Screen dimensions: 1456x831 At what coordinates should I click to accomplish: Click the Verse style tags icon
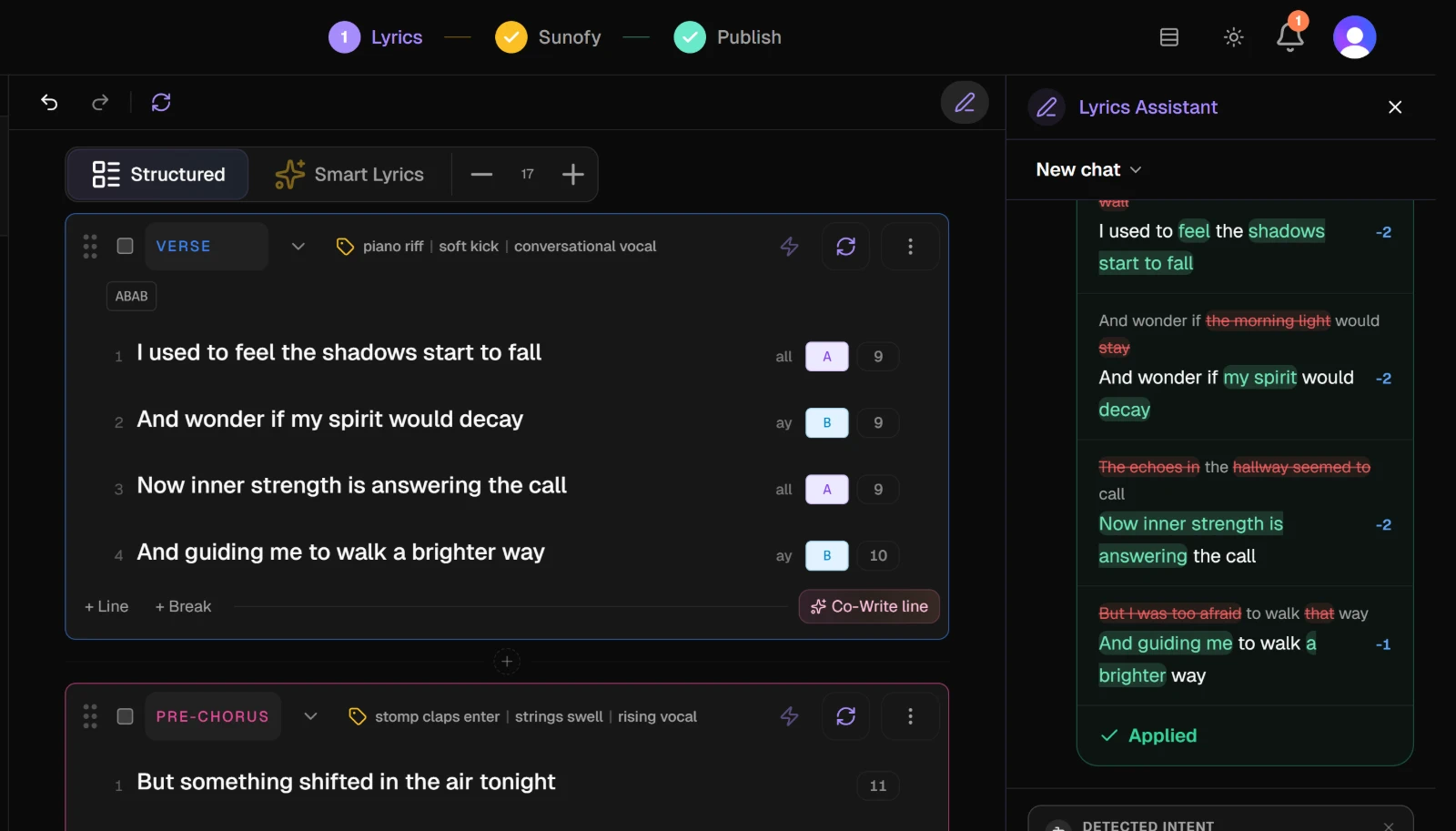click(345, 247)
